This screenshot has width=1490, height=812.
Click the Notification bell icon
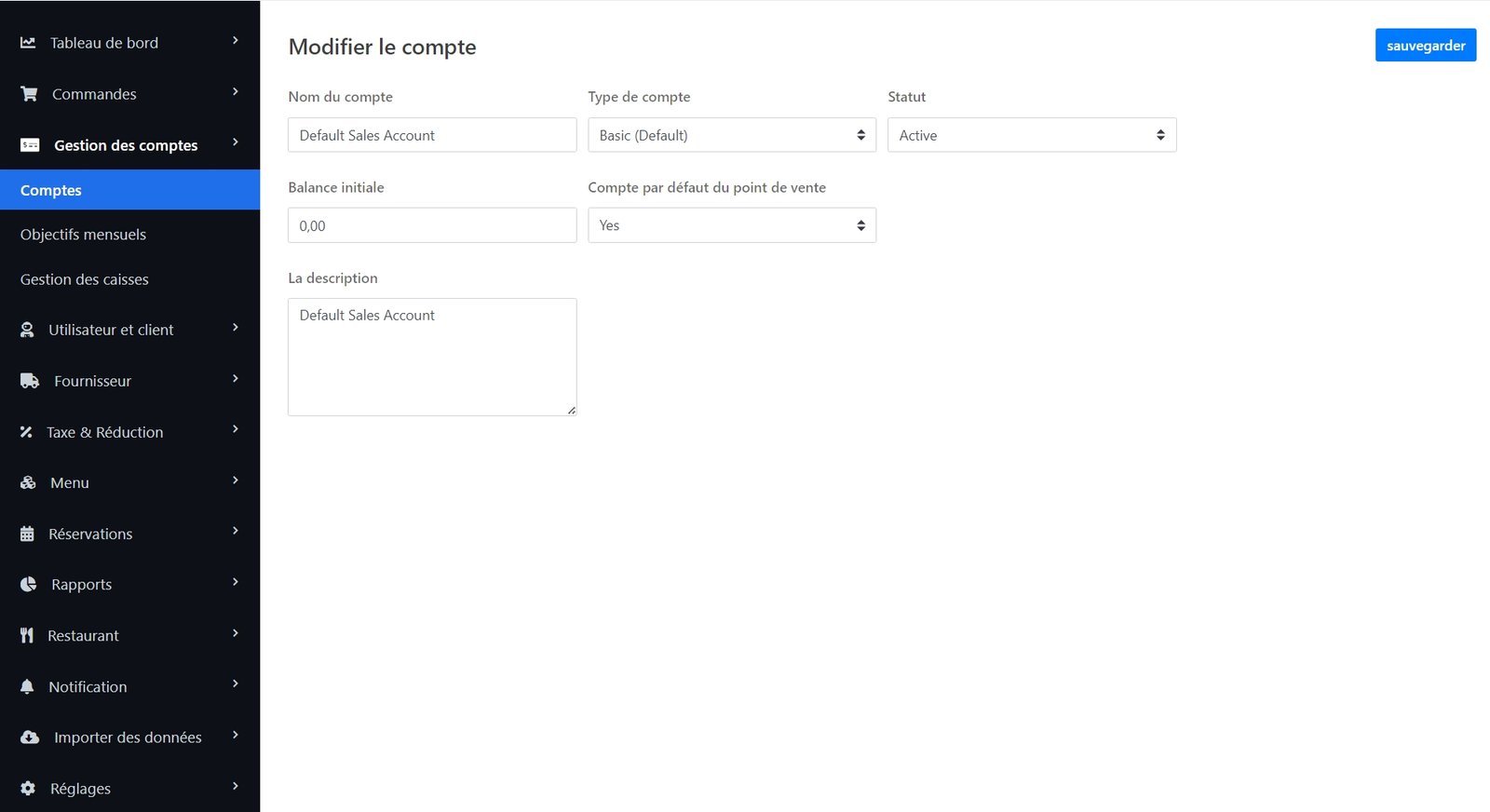pos(27,686)
